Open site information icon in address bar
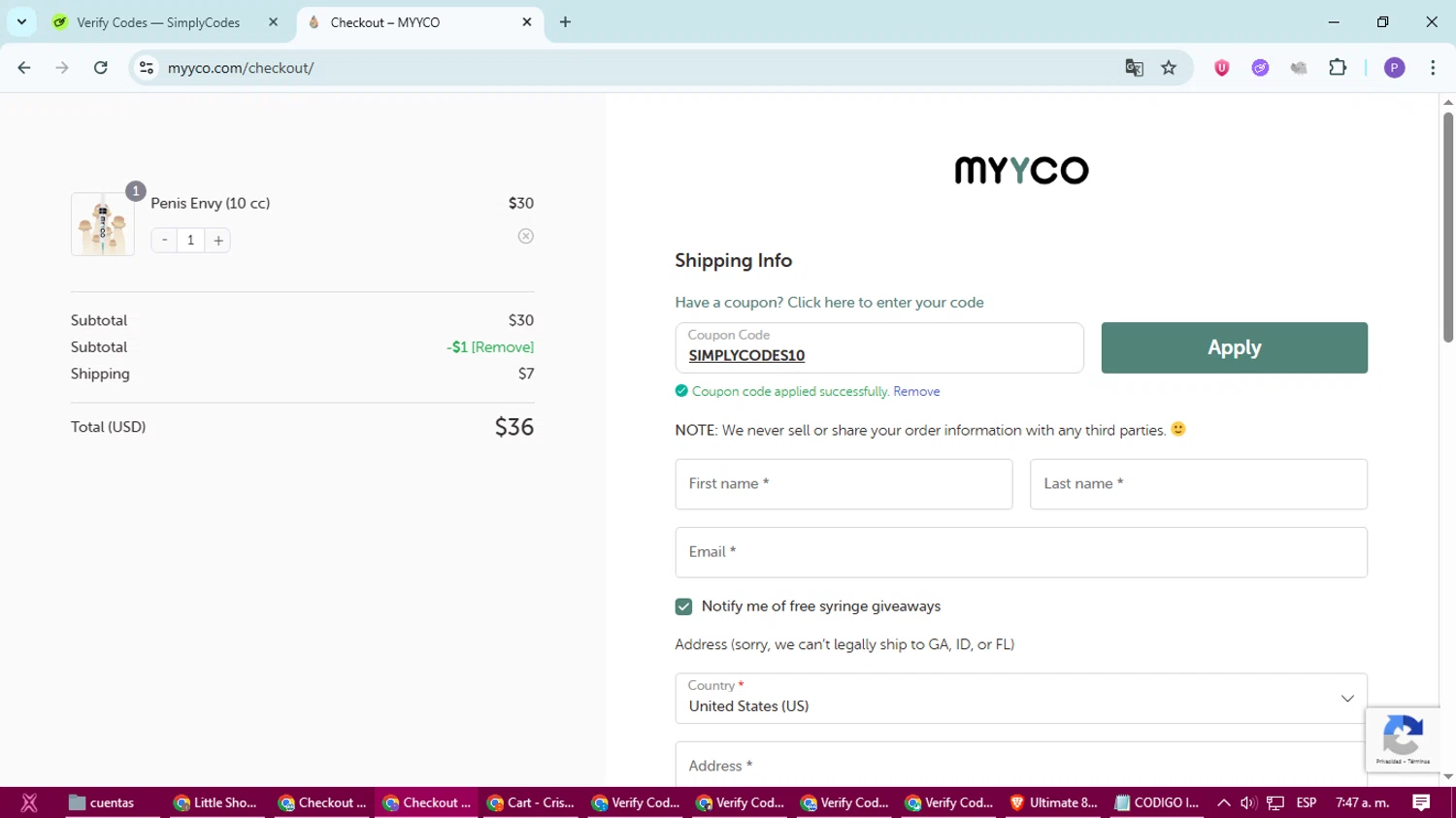Image resolution: width=1456 pixels, height=818 pixels. 147,68
